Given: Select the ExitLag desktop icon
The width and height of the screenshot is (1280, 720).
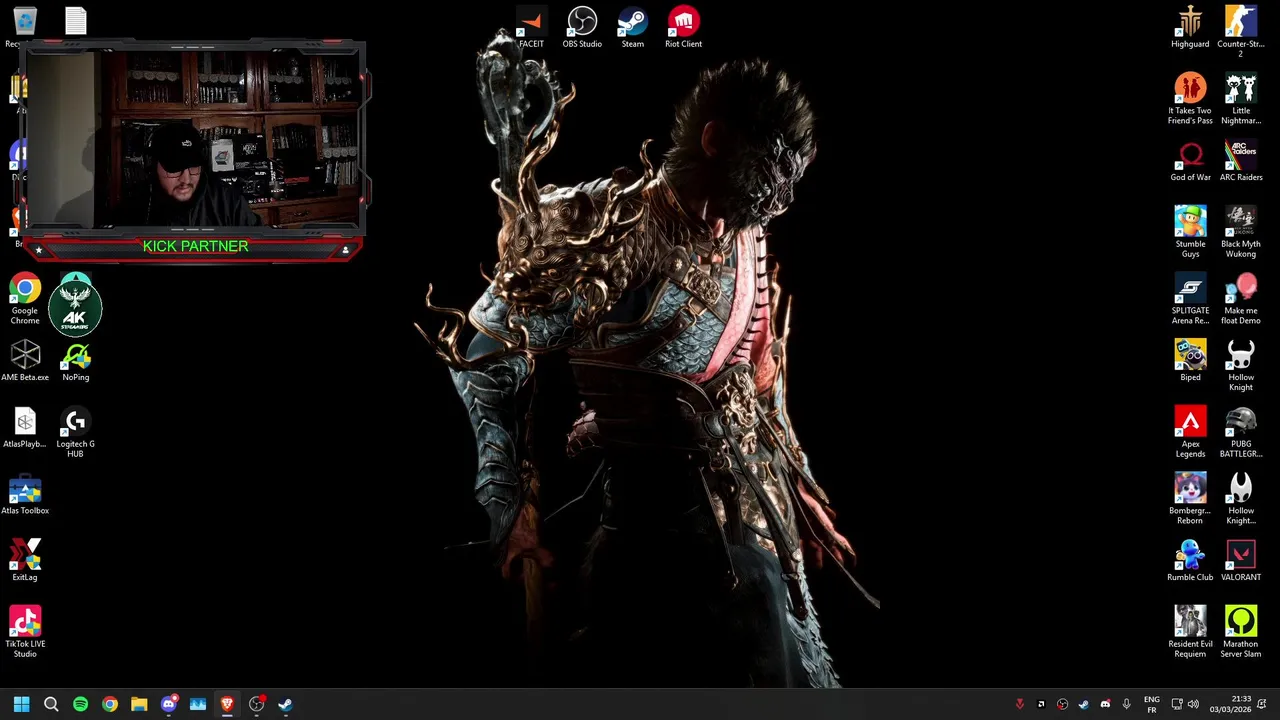Looking at the screenshot, I should (x=25, y=561).
